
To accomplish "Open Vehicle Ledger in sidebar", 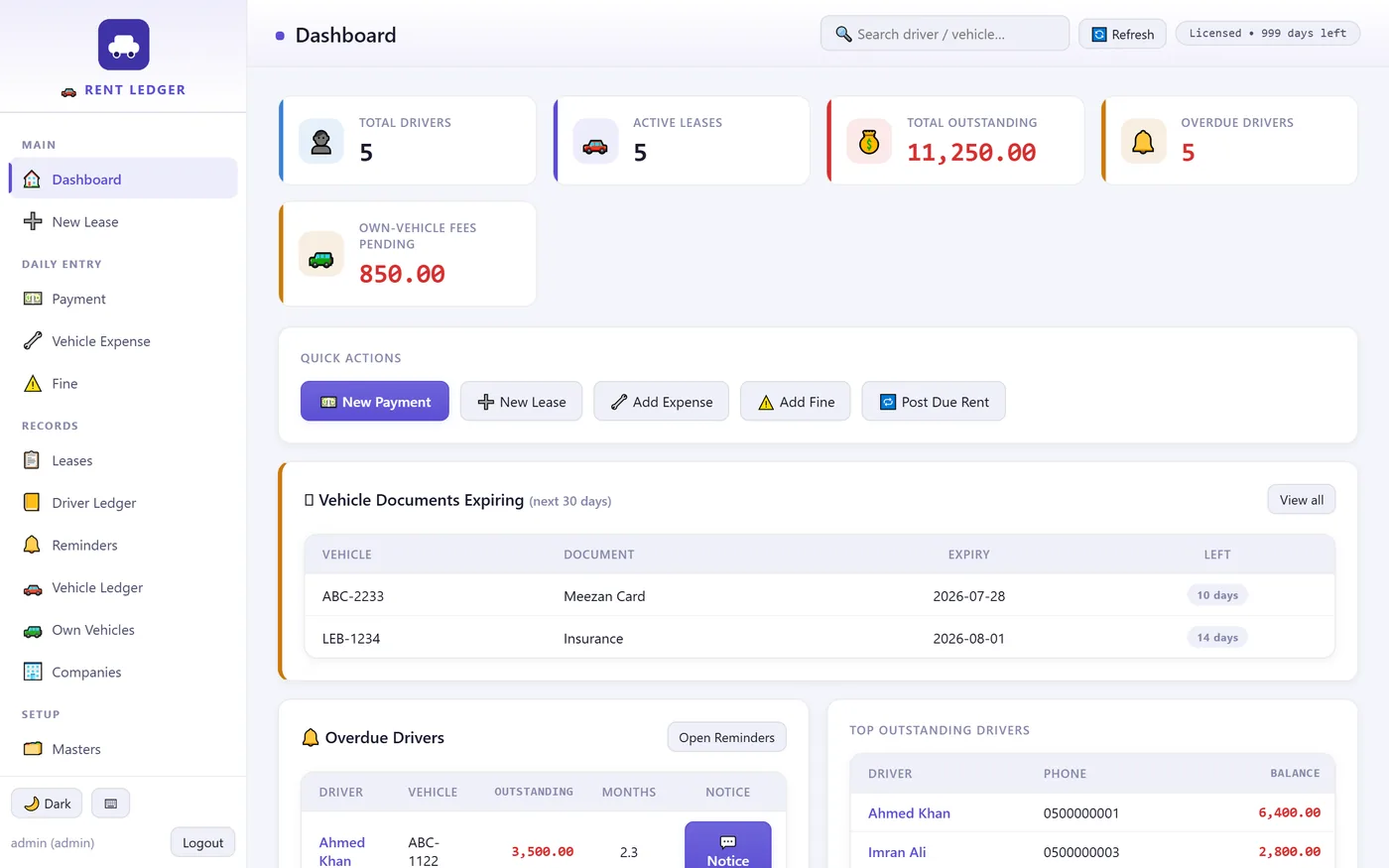I will click(124, 587).
